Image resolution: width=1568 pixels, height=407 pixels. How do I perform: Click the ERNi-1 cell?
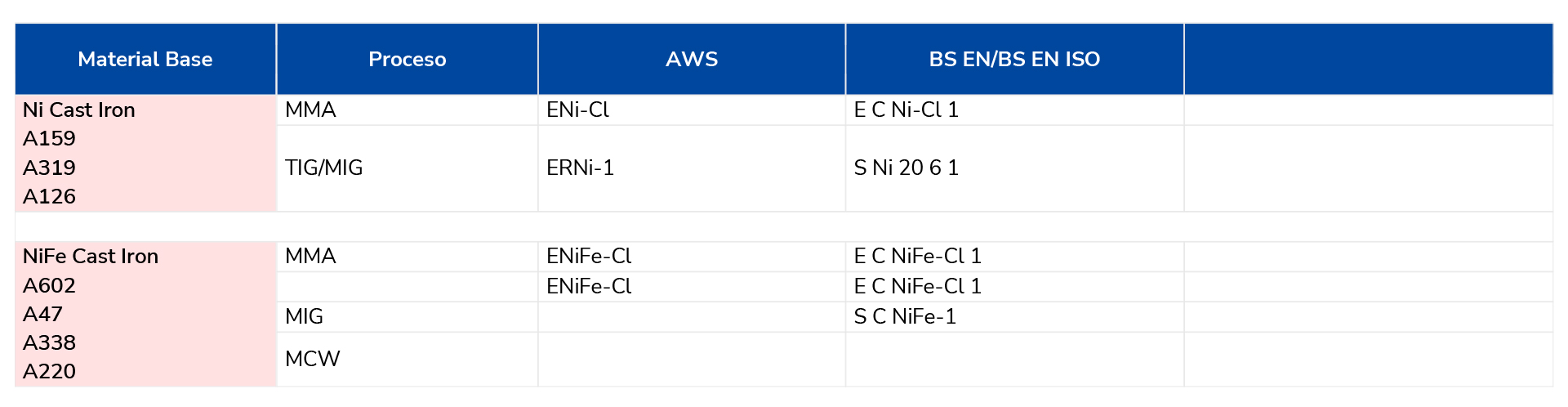[692, 168]
